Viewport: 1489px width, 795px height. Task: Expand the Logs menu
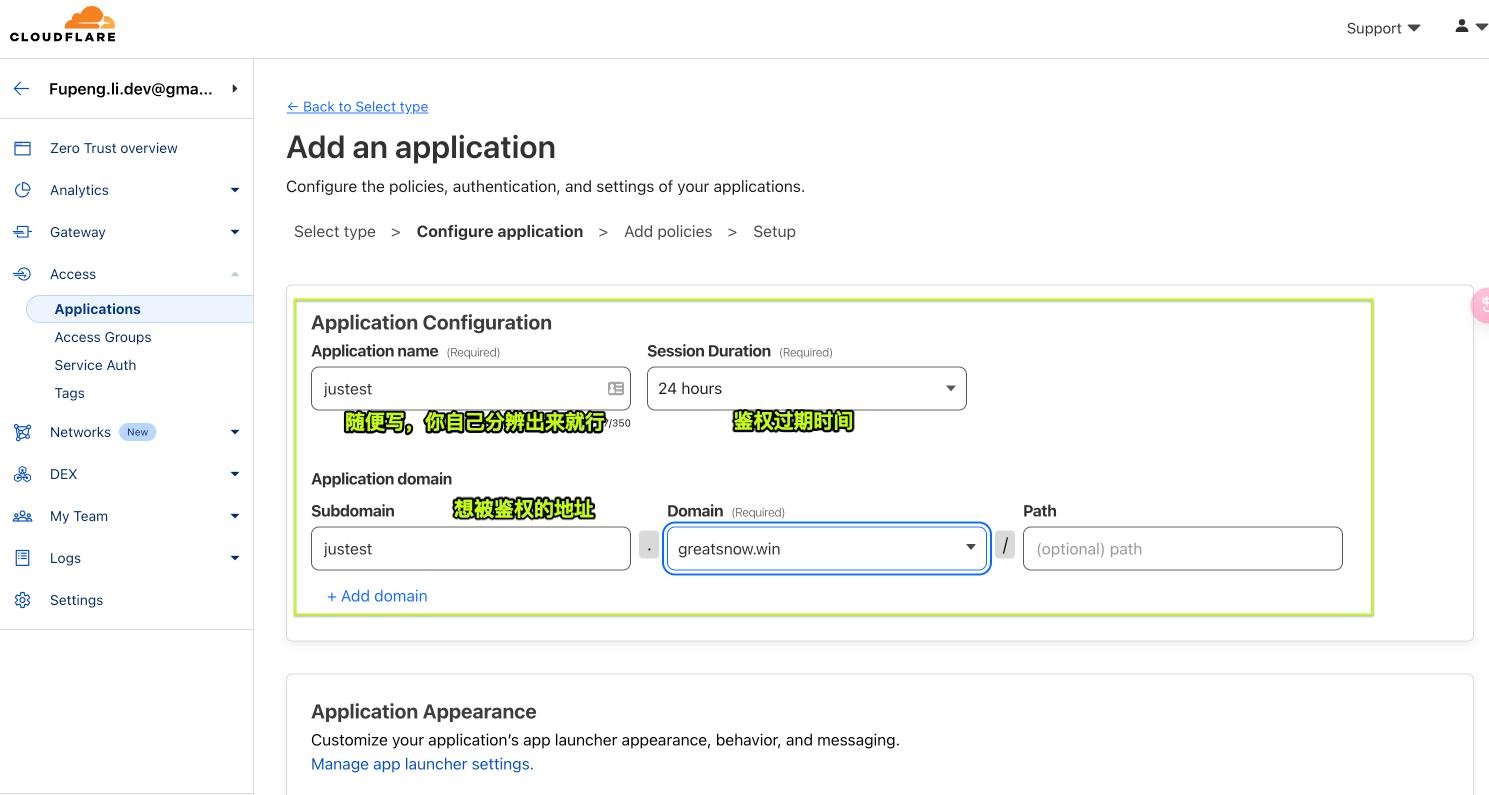click(235, 558)
